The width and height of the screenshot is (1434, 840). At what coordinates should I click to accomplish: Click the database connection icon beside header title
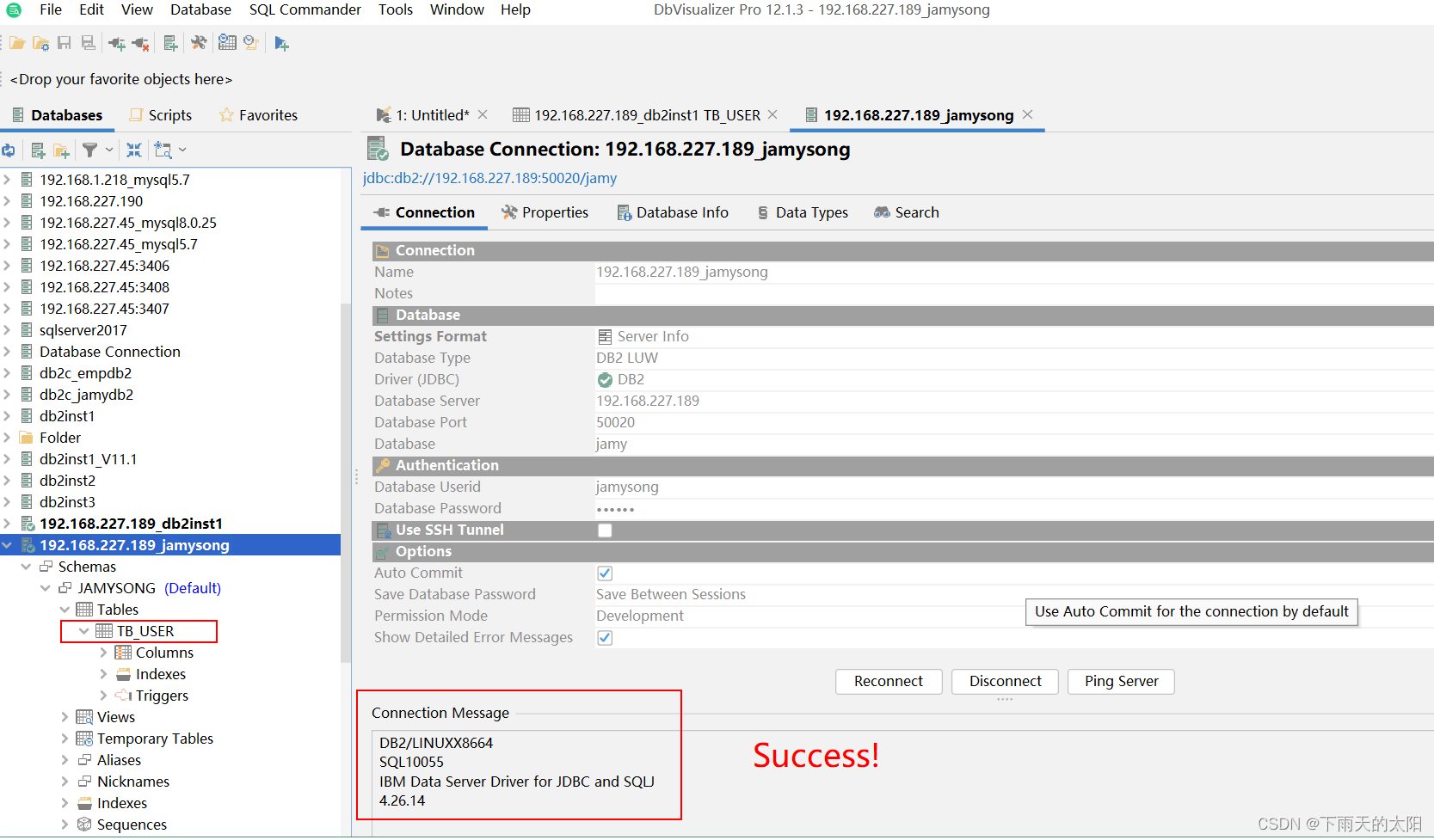[x=378, y=149]
